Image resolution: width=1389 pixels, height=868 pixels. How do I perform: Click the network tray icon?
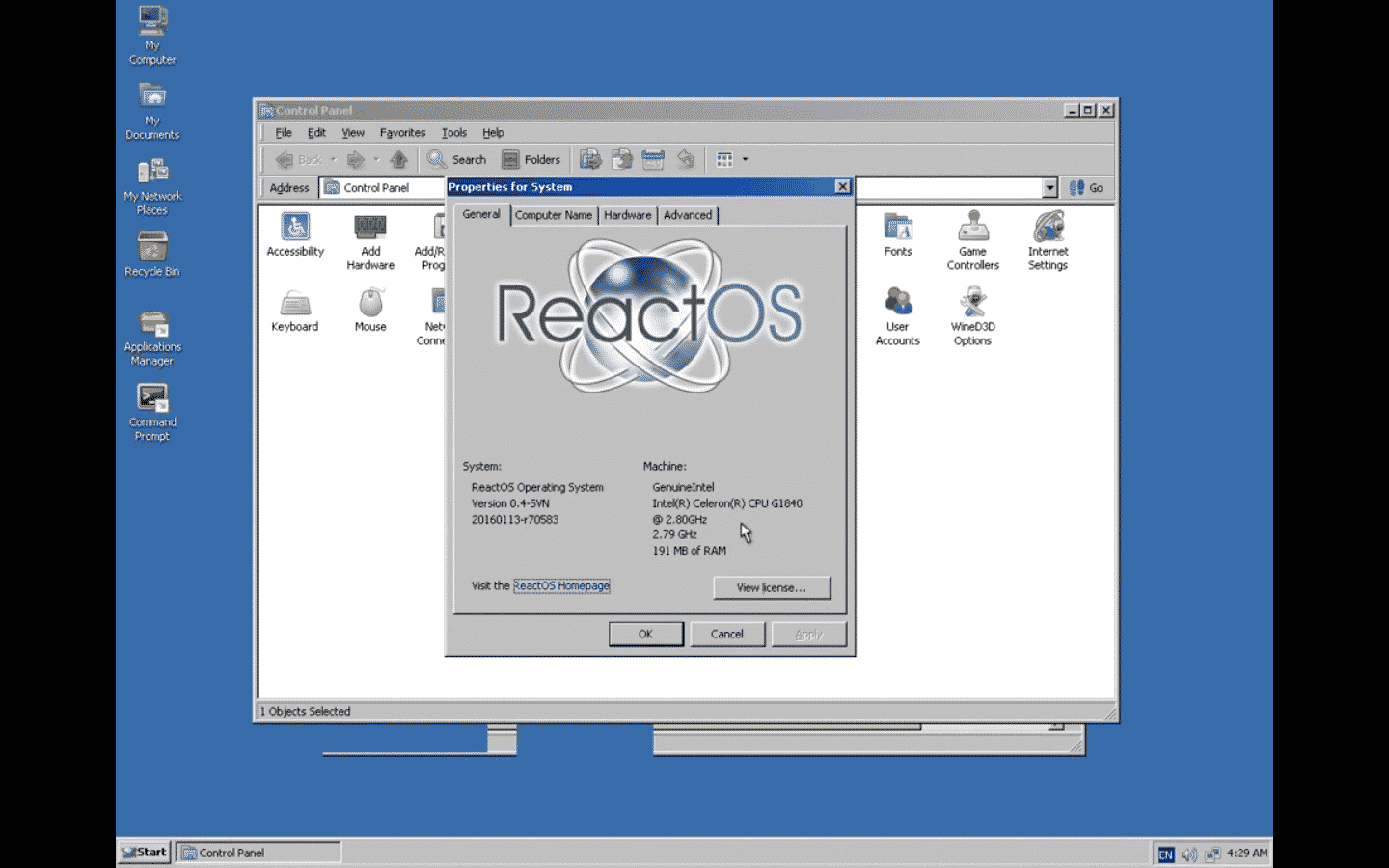coord(1212,854)
